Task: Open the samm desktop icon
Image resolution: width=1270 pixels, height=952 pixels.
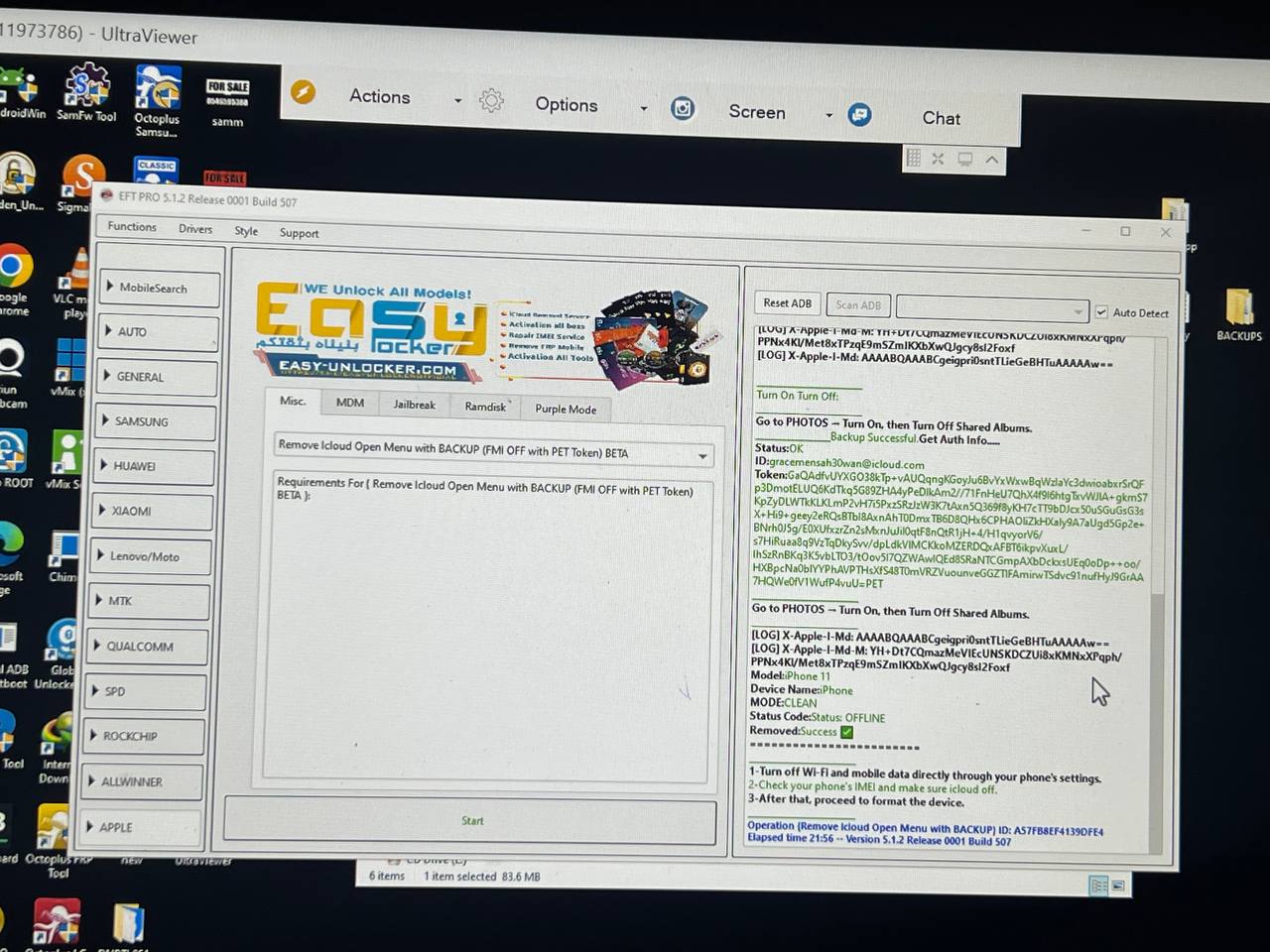Action: tap(227, 102)
